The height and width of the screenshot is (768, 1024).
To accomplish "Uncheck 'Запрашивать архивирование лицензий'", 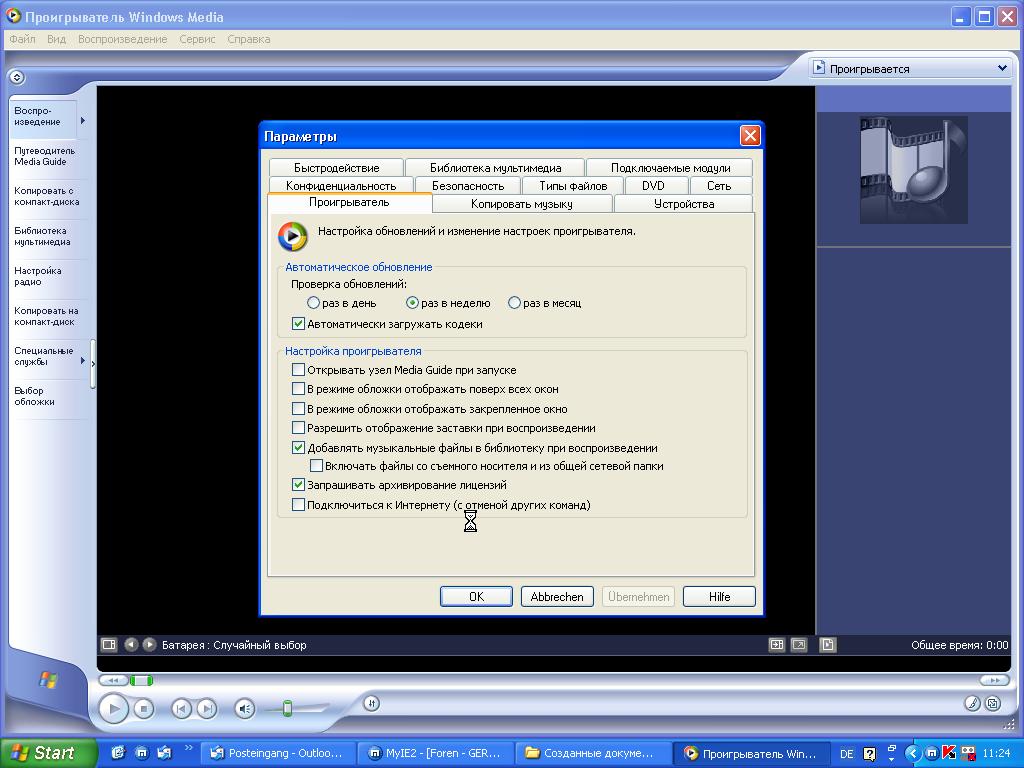I will pos(298,485).
